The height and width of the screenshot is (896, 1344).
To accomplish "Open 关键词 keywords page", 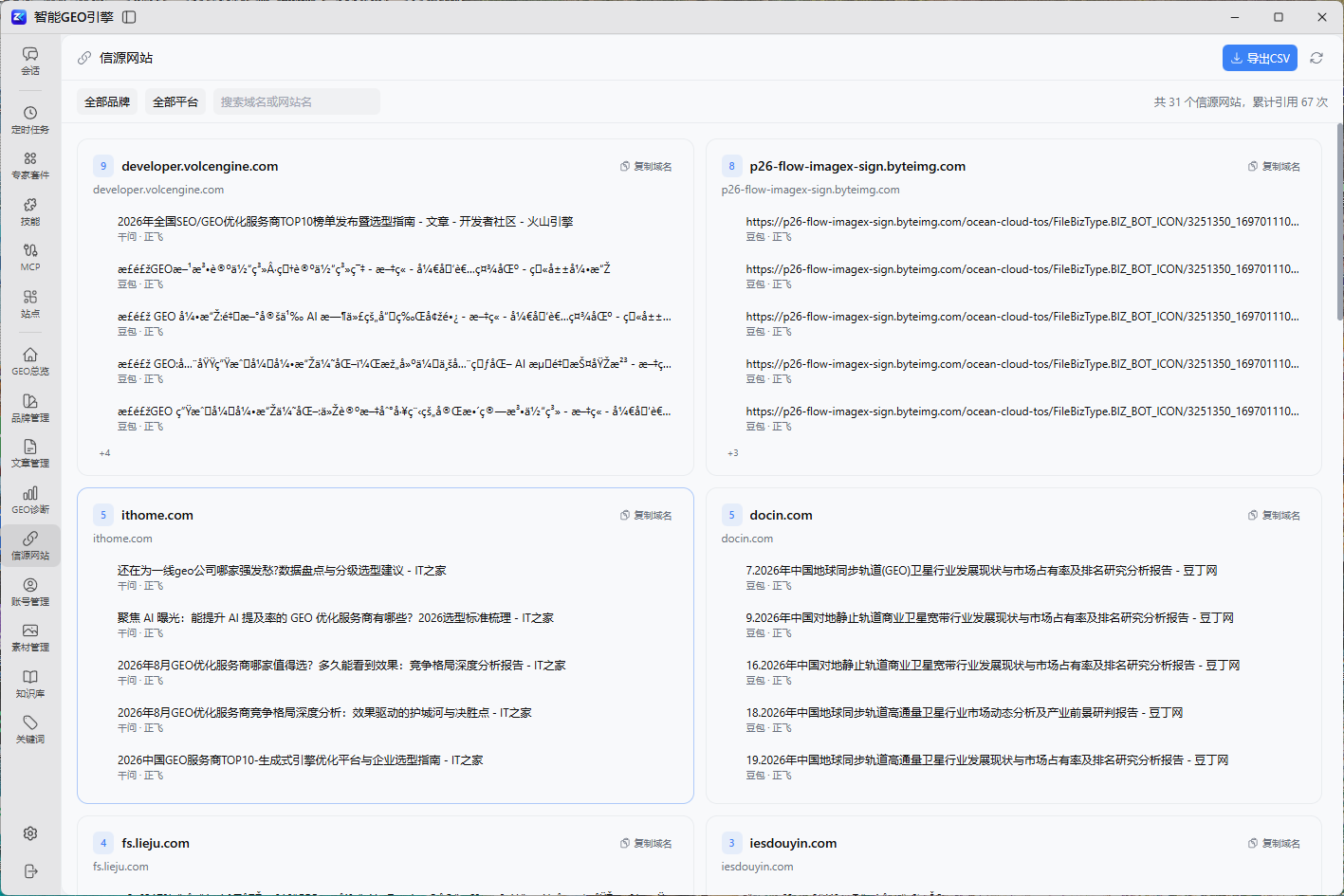I will click(x=30, y=729).
